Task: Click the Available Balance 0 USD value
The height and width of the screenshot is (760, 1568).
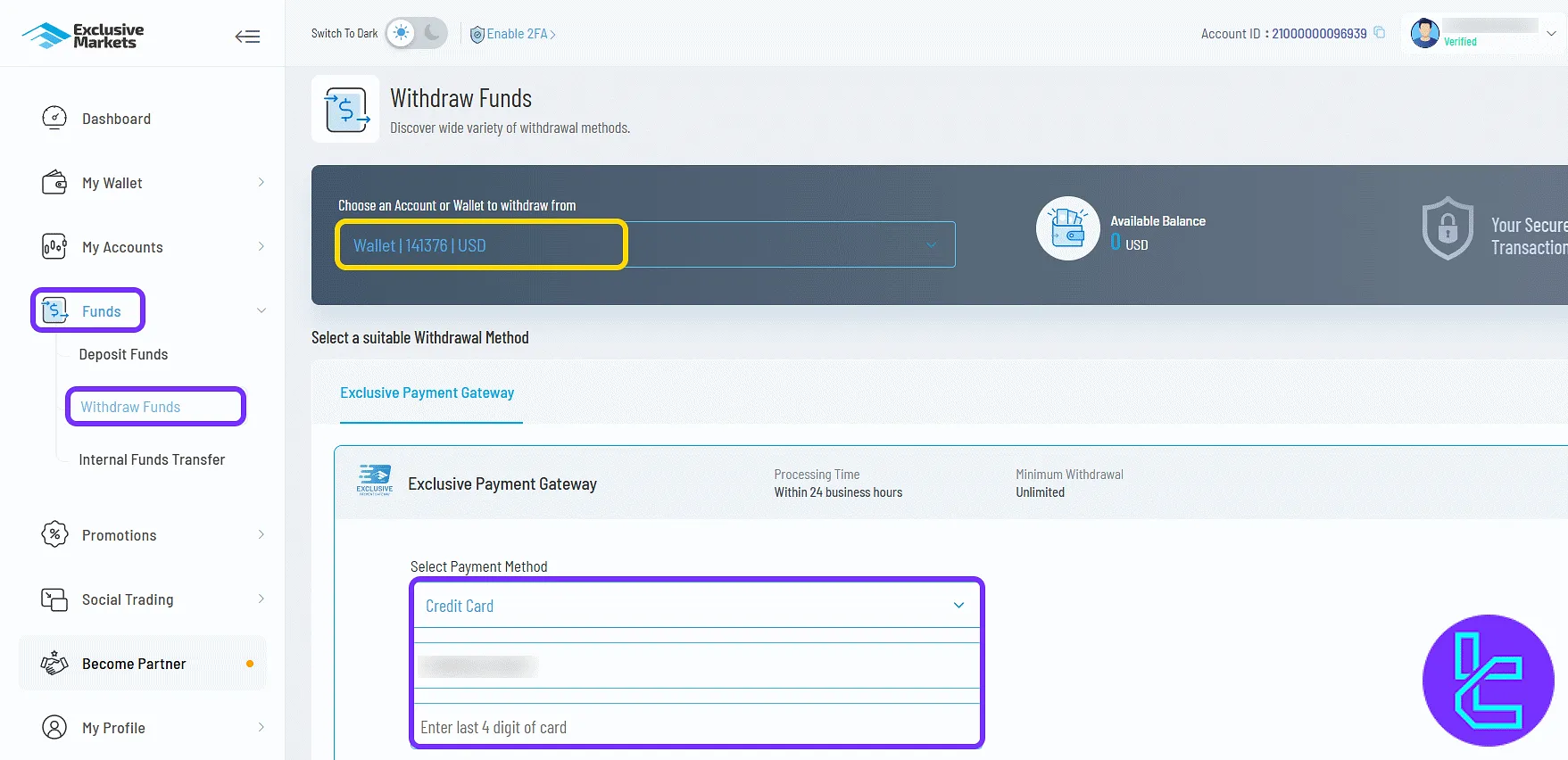Action: (x=1129, y=243)
